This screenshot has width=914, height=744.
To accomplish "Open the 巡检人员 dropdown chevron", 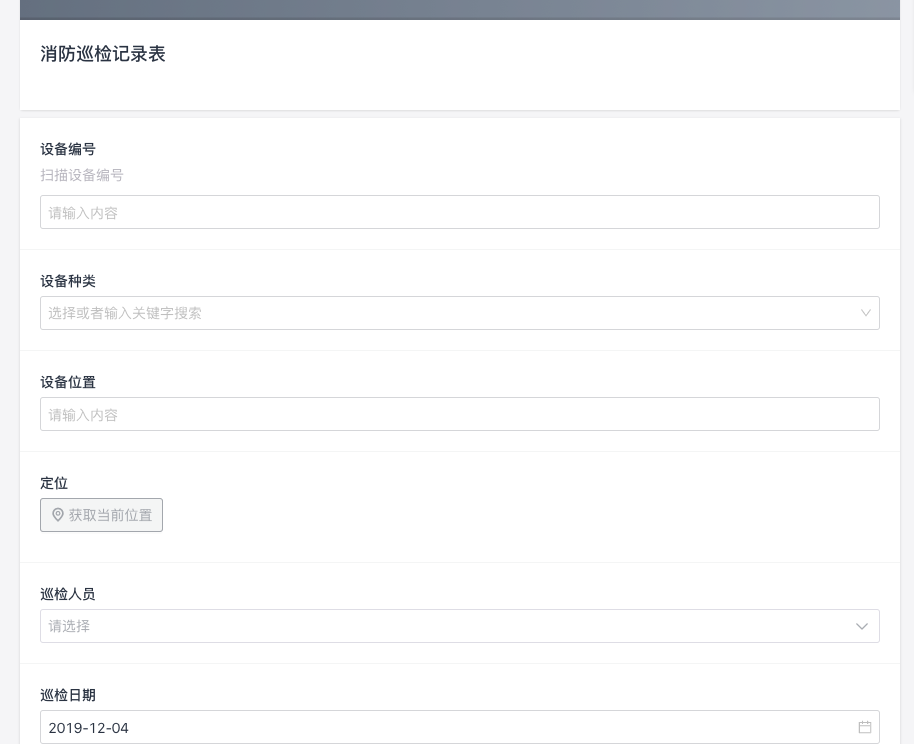I will [862, 626].
